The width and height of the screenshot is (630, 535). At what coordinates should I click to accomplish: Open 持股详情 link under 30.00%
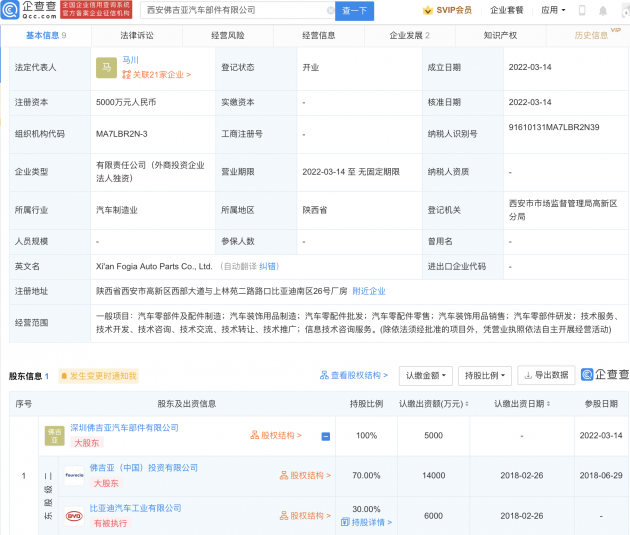(x=366, y=523)
